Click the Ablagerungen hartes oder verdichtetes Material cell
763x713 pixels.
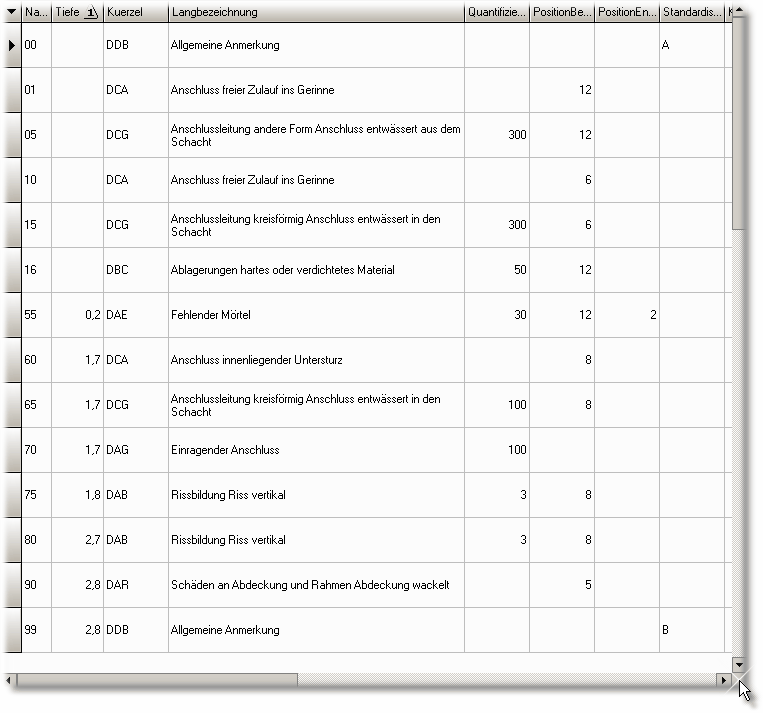point(315,270)
